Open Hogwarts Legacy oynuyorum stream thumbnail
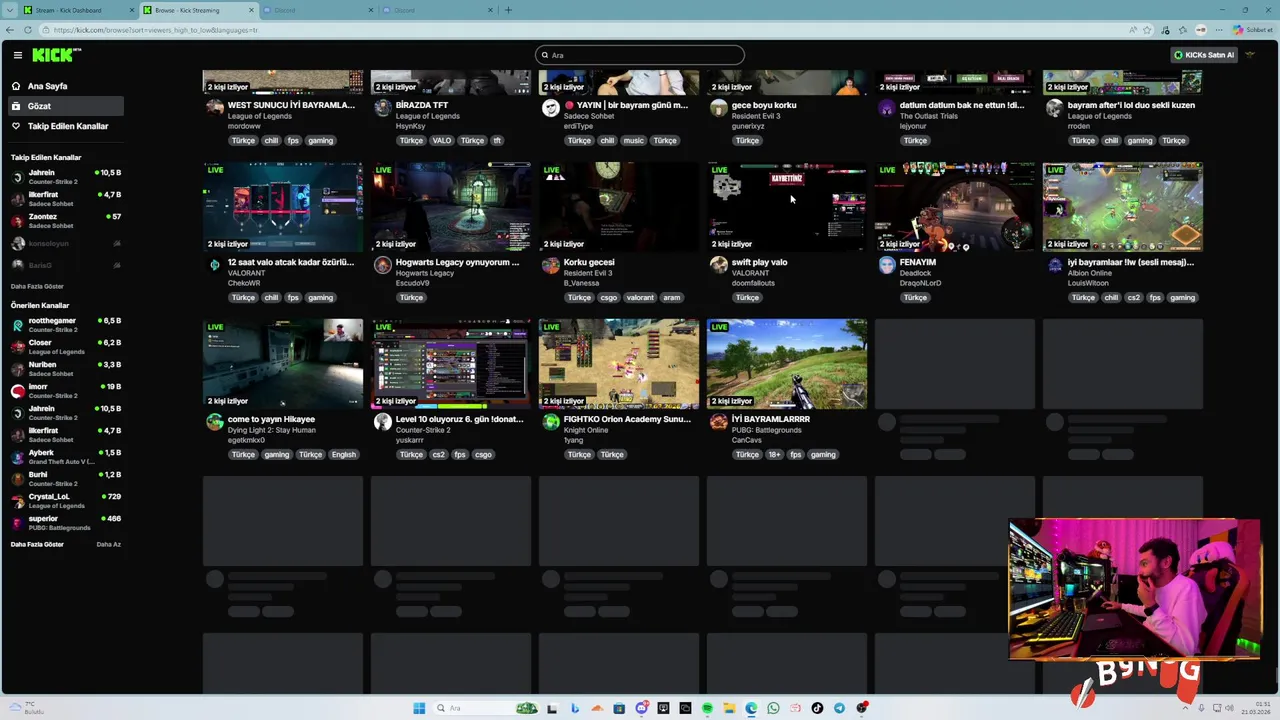The height and width of the screenshot is (720, 1280). click(x=451, y=207)
